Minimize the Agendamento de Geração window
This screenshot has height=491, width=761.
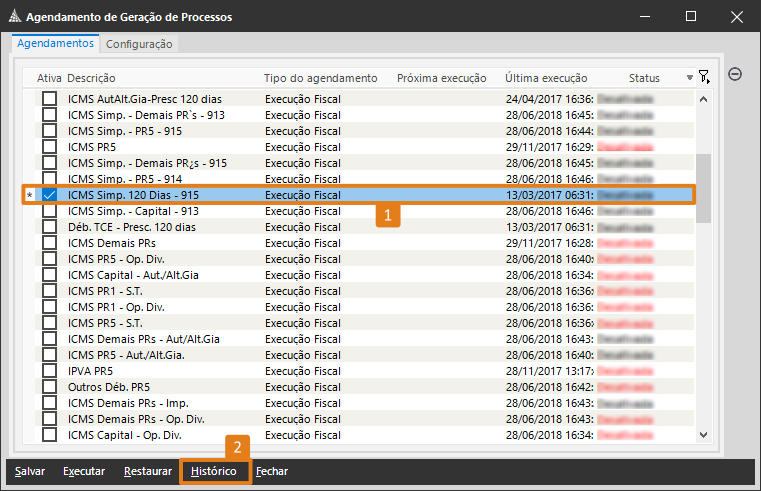point(645,16)
